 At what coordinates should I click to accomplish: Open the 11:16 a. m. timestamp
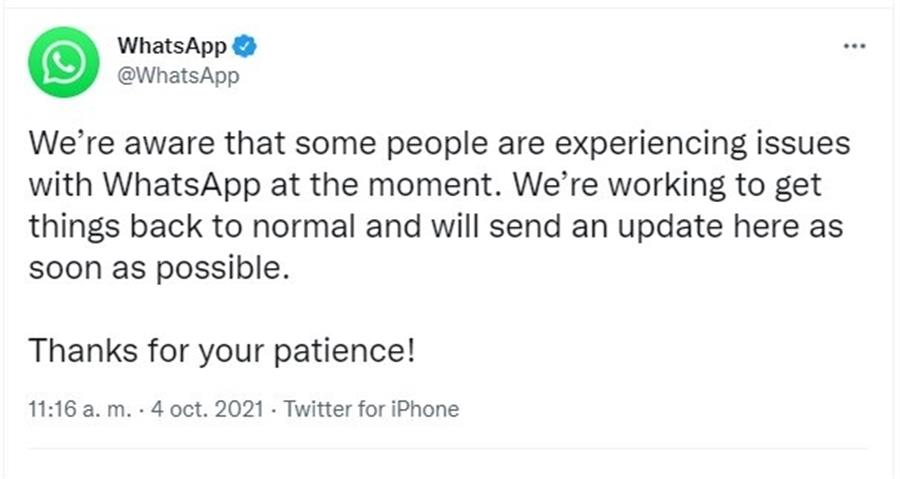click(x=80, y=409)
